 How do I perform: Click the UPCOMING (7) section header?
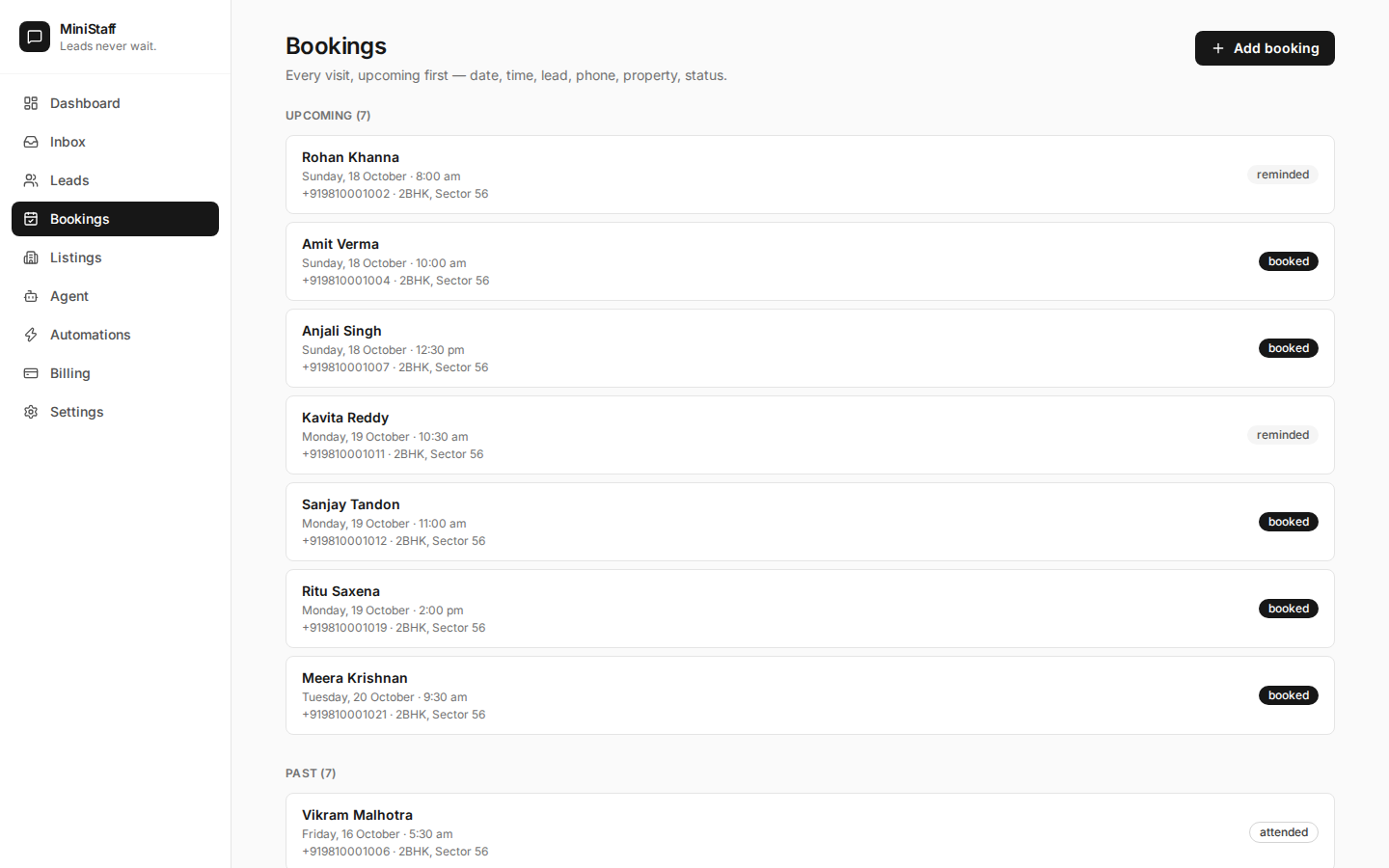pos(328,116)
